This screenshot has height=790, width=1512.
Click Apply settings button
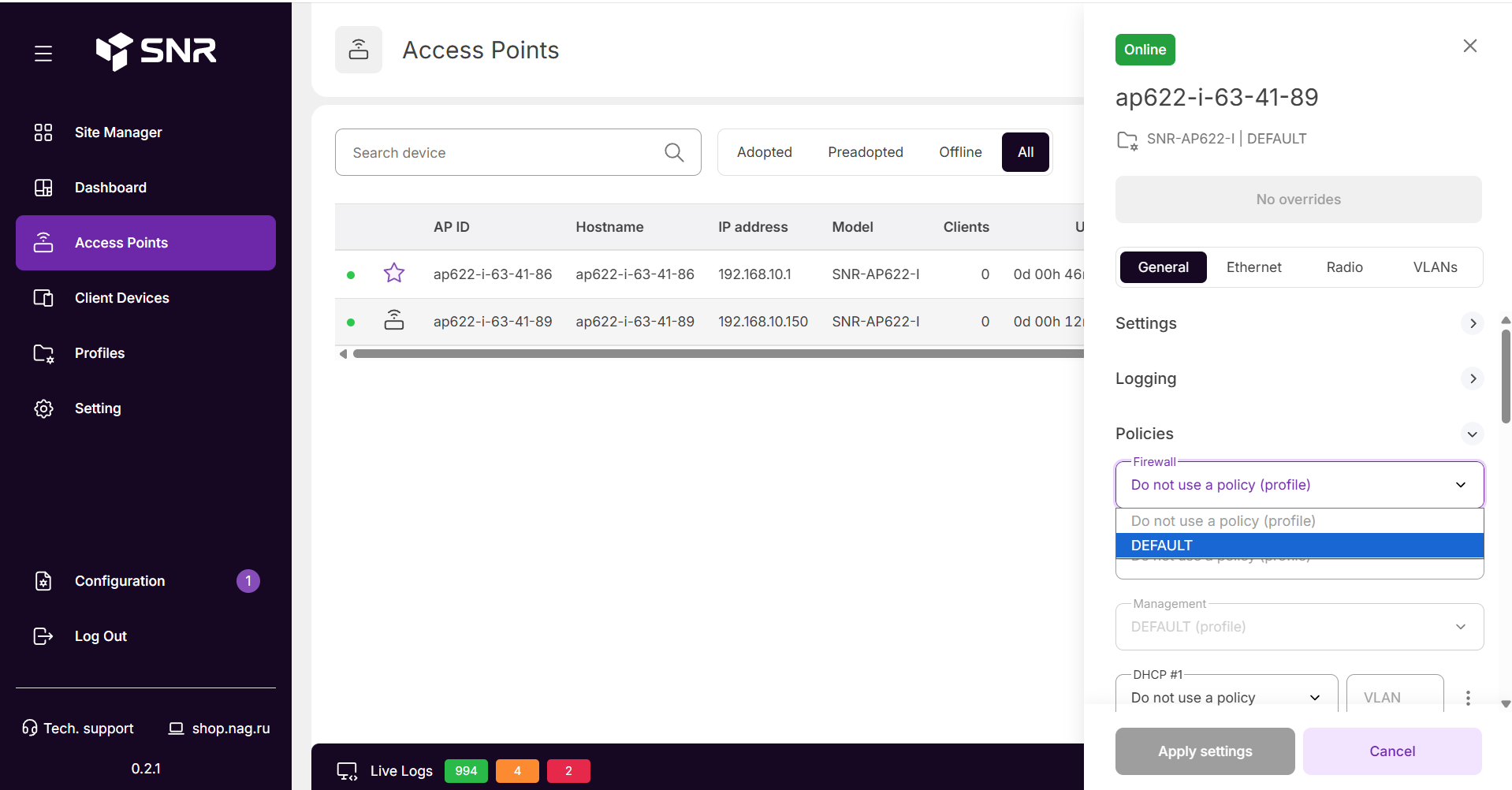[1205, 751]
